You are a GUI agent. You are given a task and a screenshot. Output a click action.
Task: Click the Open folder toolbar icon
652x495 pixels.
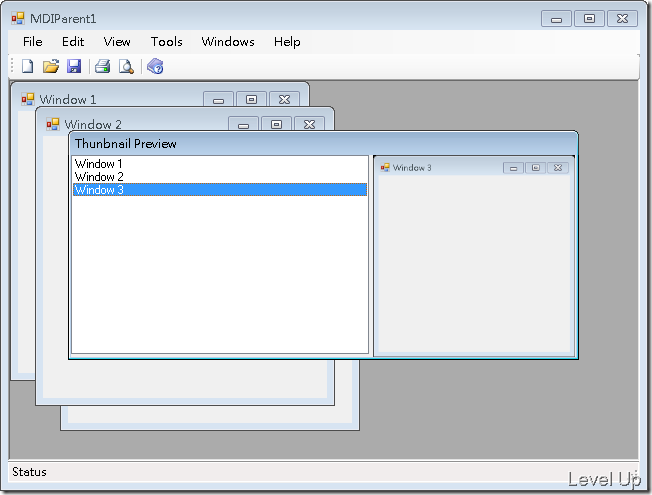(51, 66)
